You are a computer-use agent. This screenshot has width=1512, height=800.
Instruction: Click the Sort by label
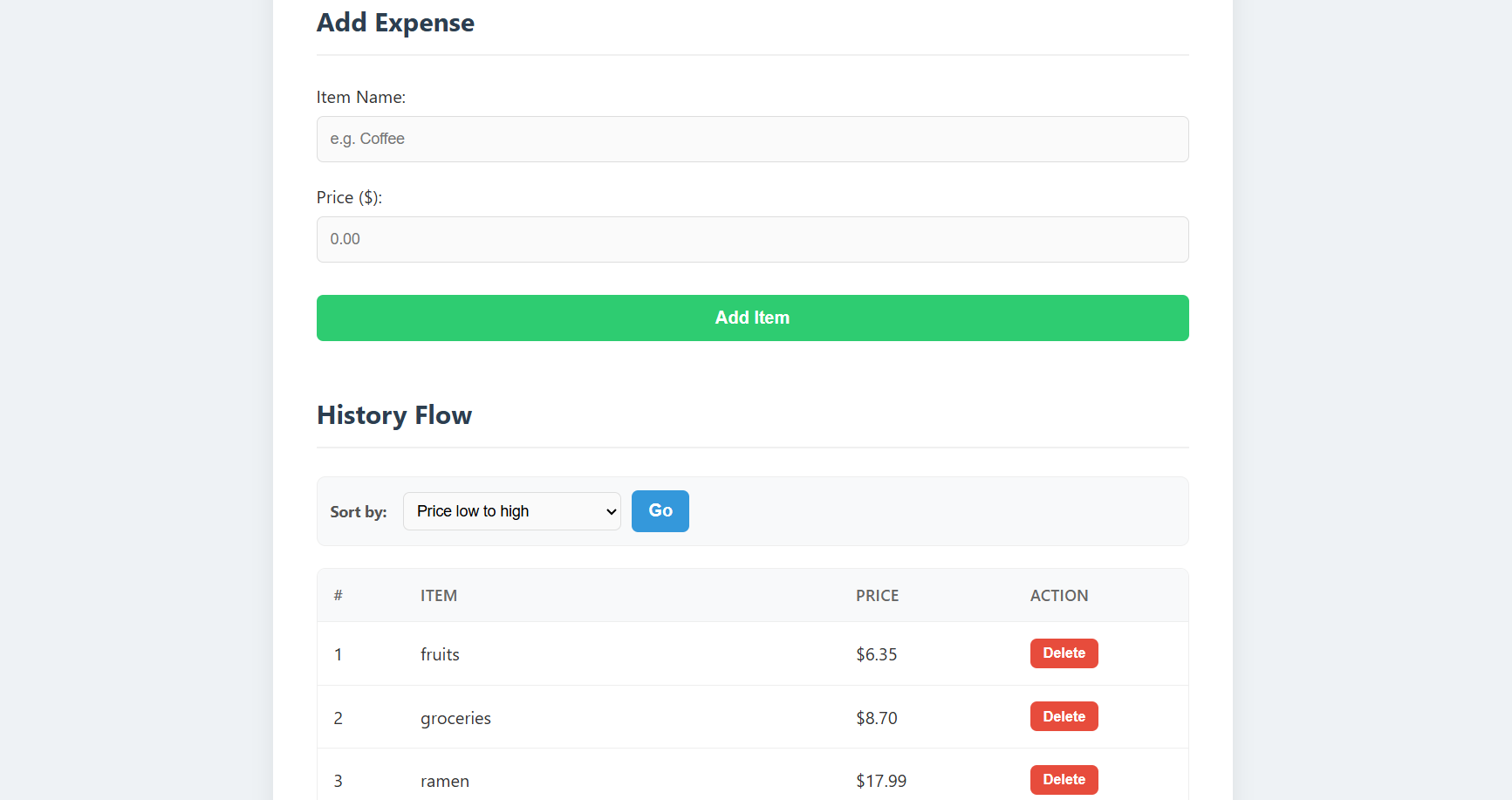358,511
